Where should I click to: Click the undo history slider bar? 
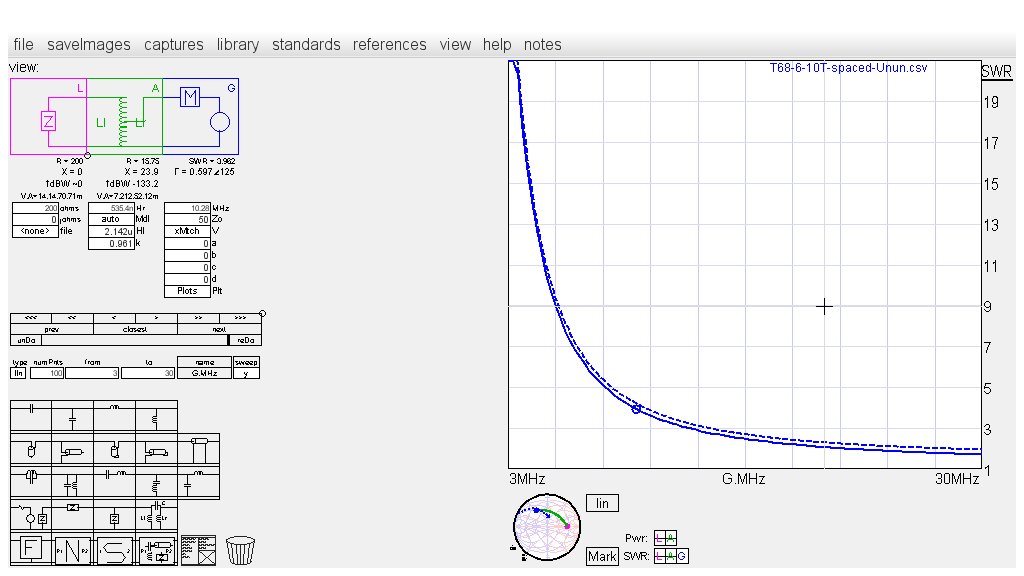135,340
